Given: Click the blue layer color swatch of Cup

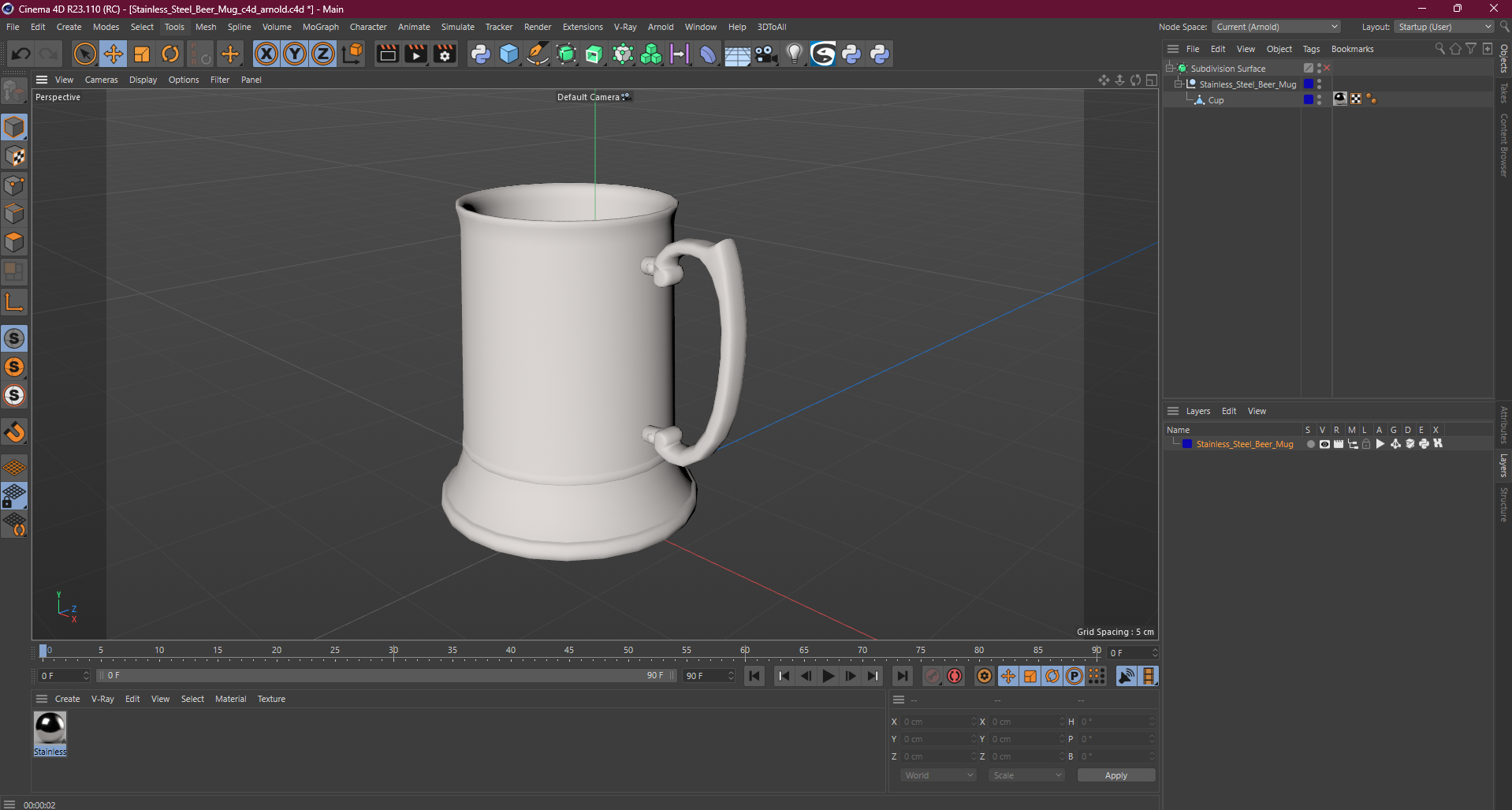Looking at the screenshot, I should point(1308,99).
